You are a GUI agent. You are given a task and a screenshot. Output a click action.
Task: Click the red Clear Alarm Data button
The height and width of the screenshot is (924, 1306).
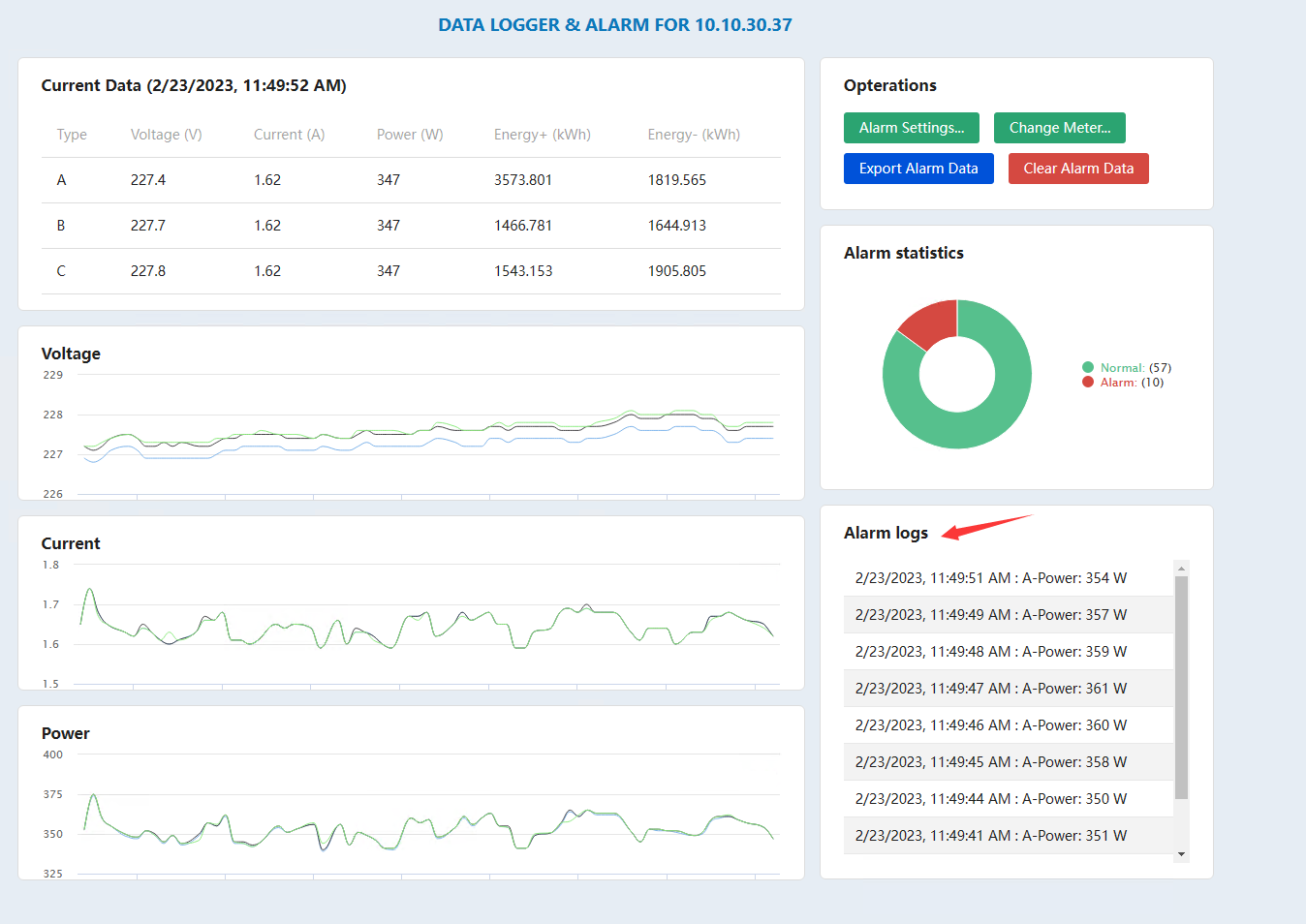[1077, 169]
